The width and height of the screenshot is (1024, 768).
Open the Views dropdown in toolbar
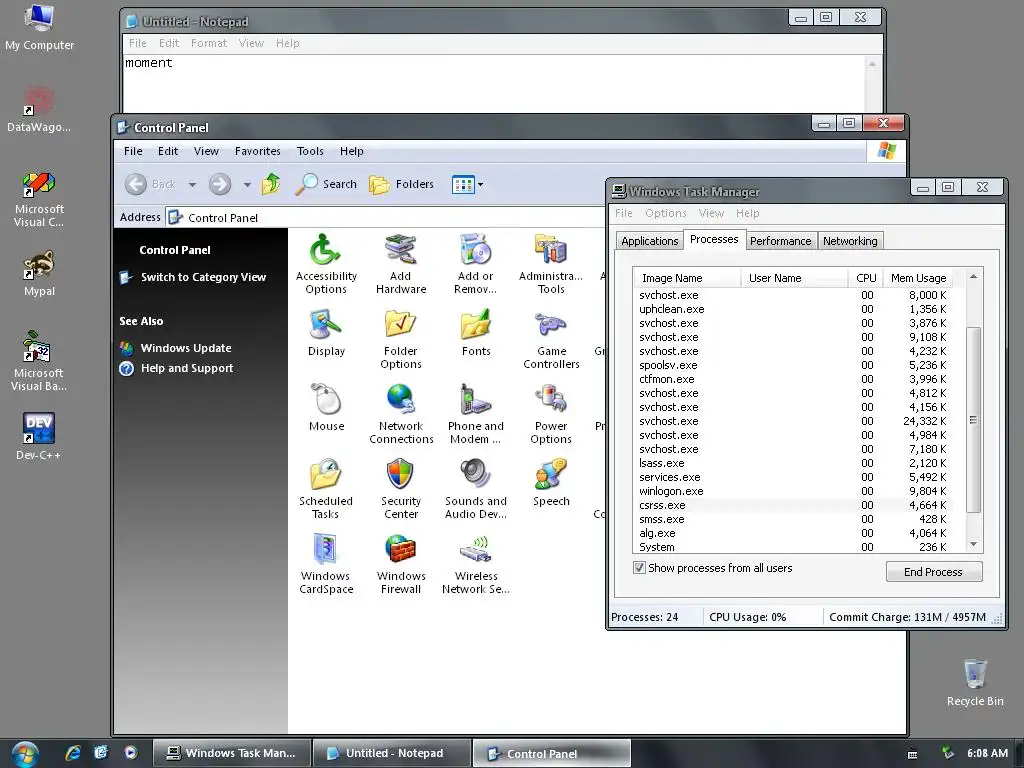tap(468, 184)
